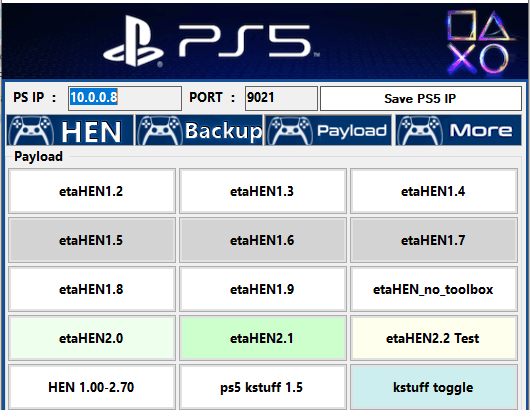The width and height of the screenshot is (530, 410).
Task: Load the etaHEN2.1 payload
Action: (x=263, y=338)
